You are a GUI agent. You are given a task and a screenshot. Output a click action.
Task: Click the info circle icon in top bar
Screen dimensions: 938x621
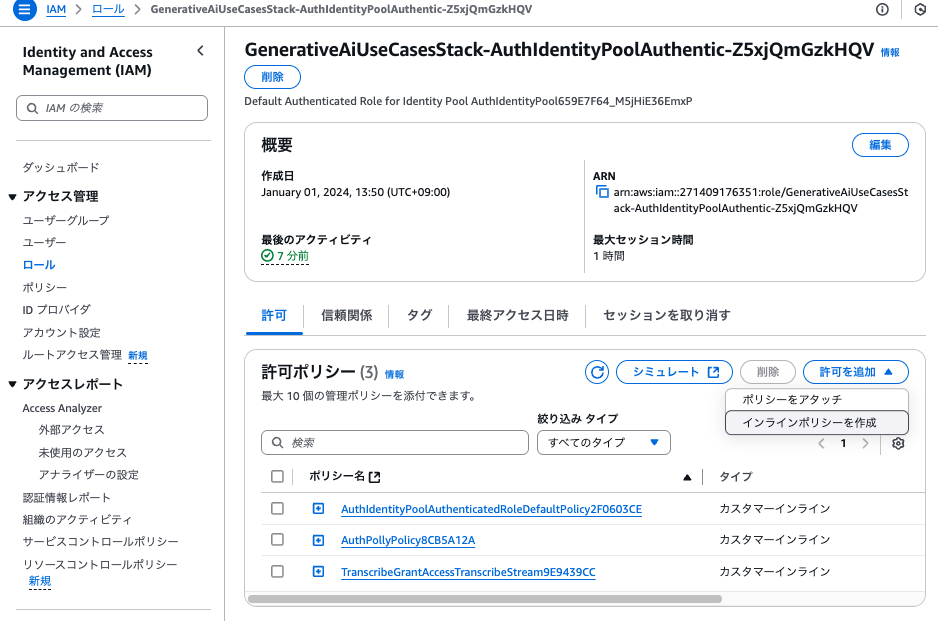pyautogui.click(x=882, y=9)
